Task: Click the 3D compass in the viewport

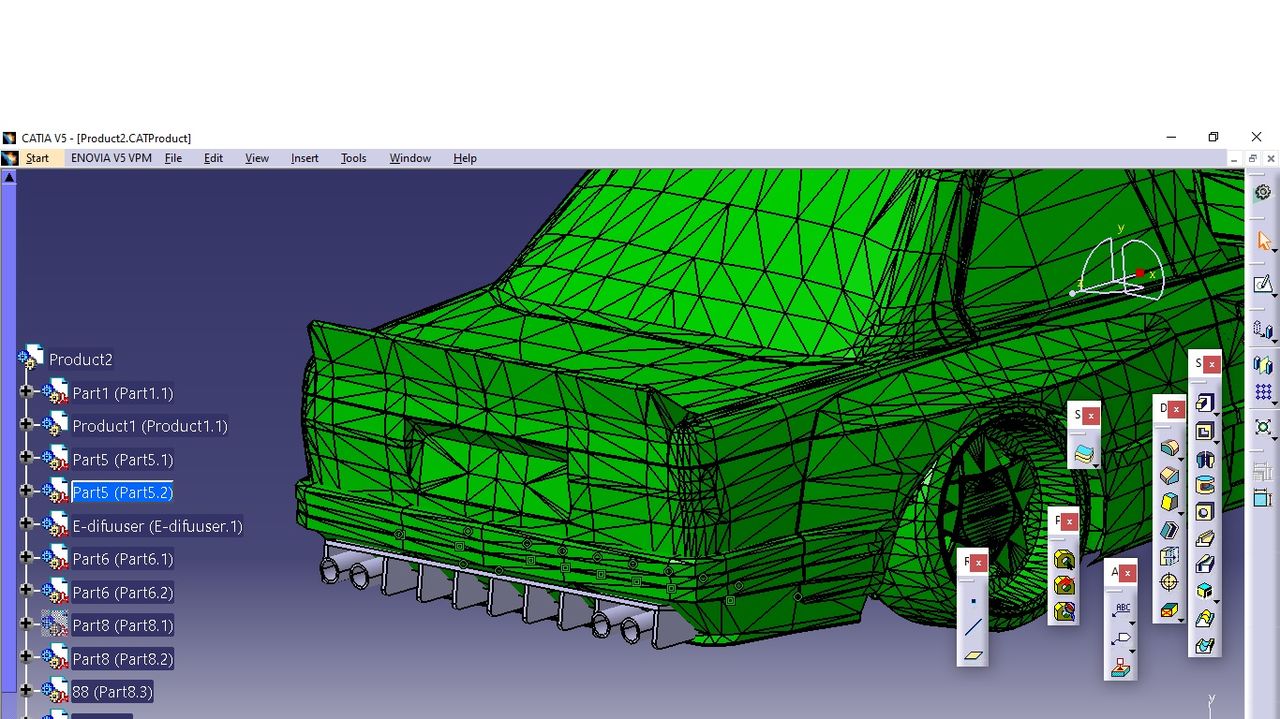Action: click(x=1118, y=270)
